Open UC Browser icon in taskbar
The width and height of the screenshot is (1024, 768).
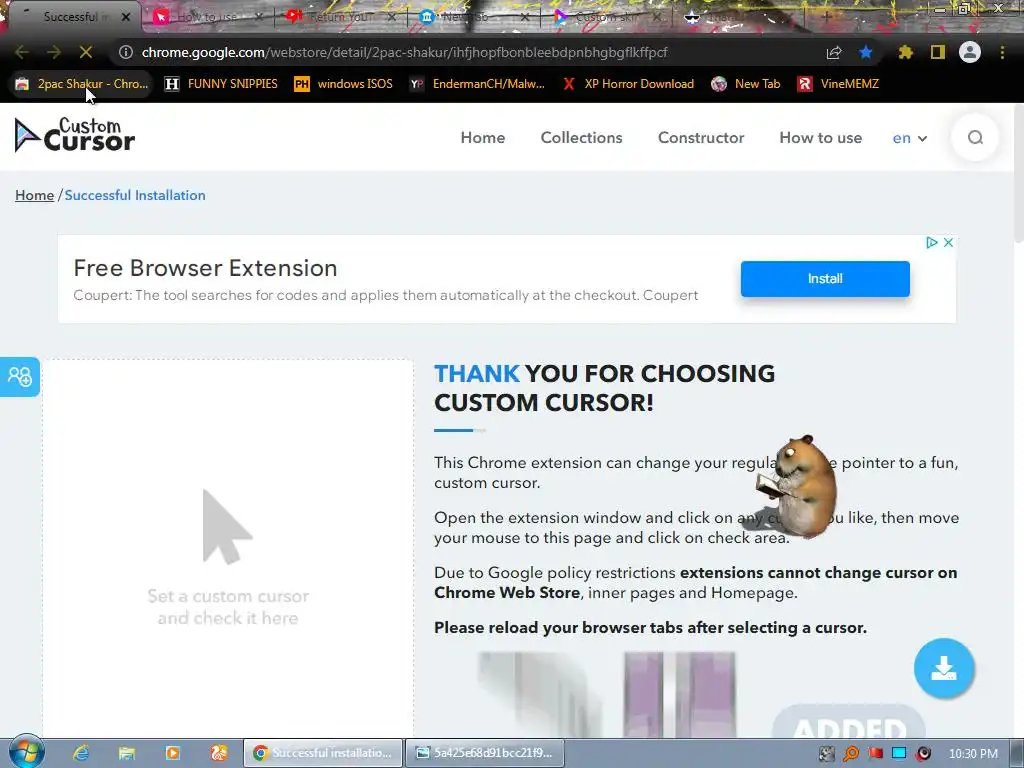[218, 753]
